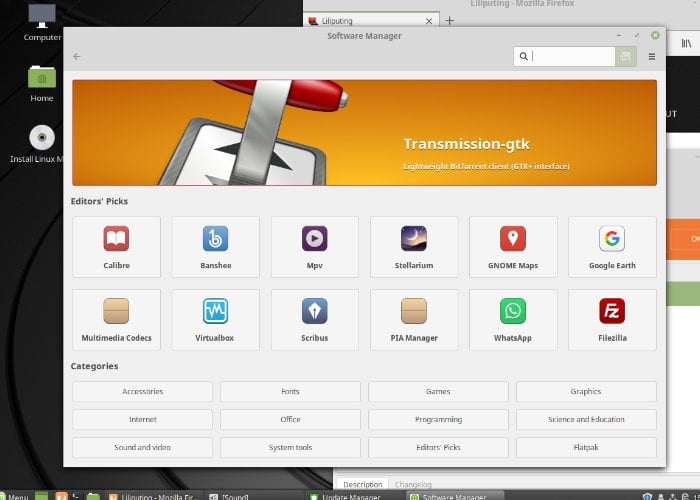Browse the Programming category

coord(438,419)
